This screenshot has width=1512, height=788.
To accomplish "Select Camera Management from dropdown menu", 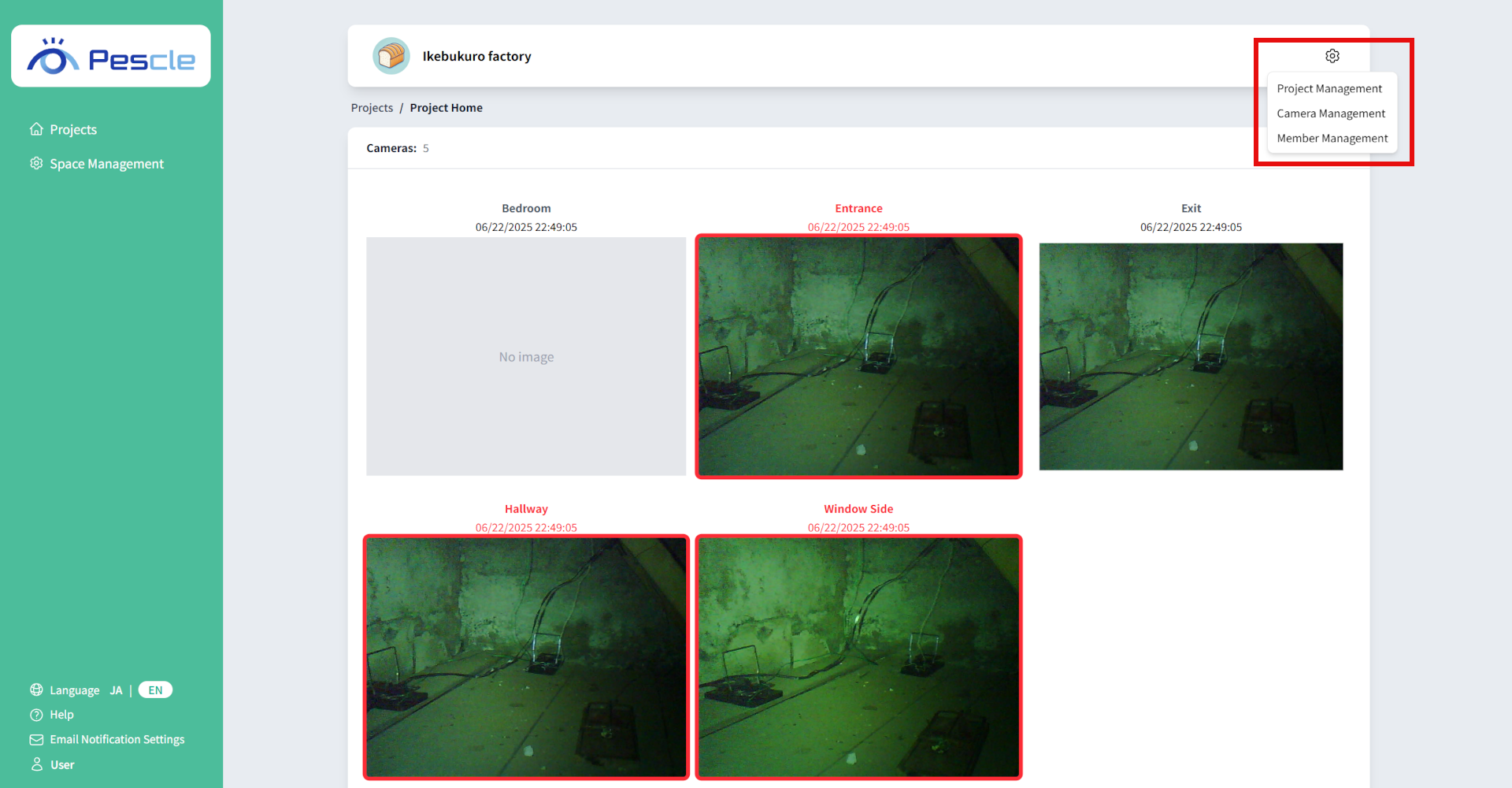I will click(1330, 113).
